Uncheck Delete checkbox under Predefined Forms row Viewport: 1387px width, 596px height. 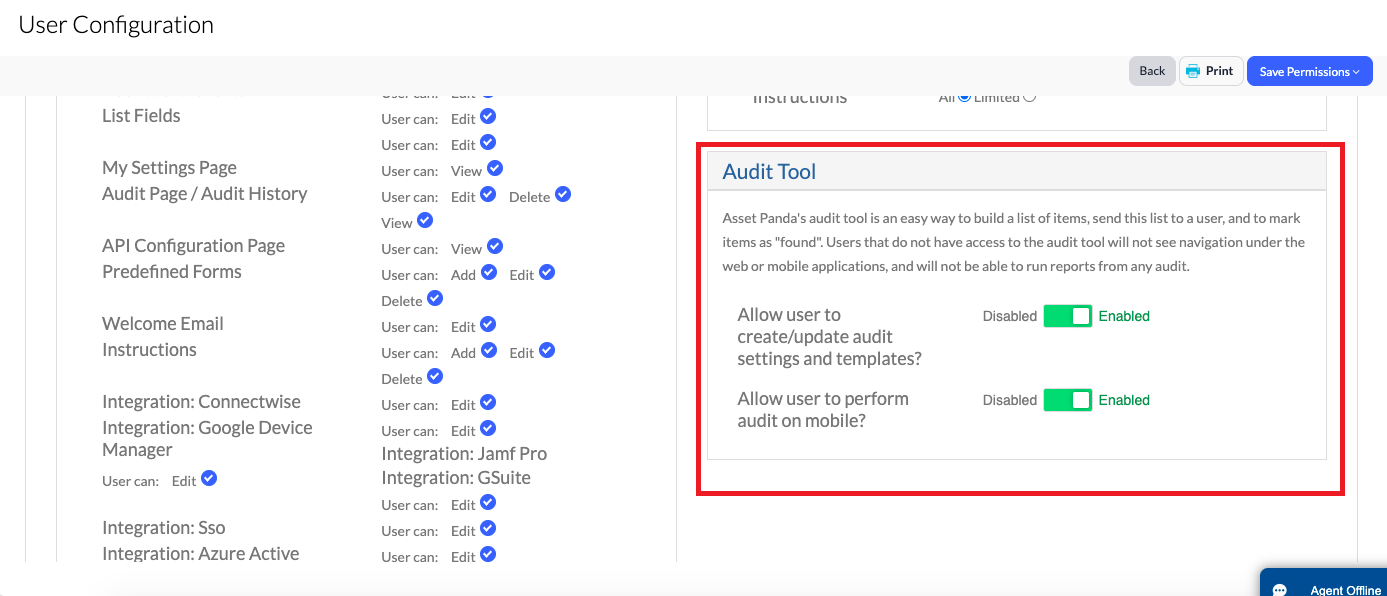pyautogui.click(x=435, y=299)
